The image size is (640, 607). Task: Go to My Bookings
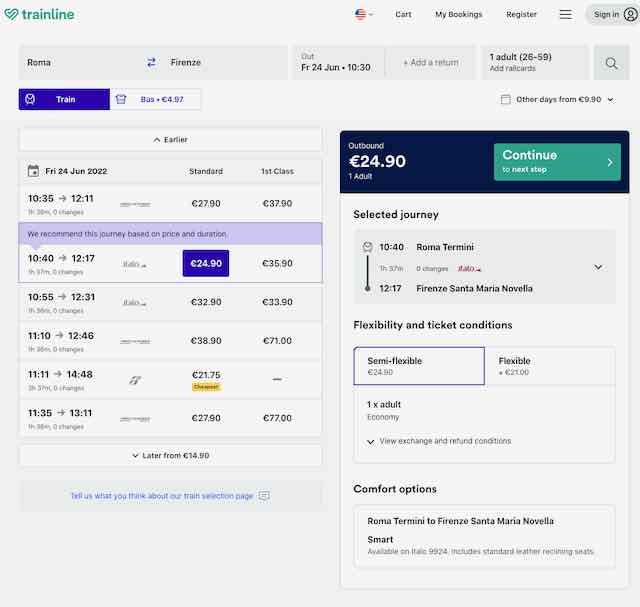[458, 14]
